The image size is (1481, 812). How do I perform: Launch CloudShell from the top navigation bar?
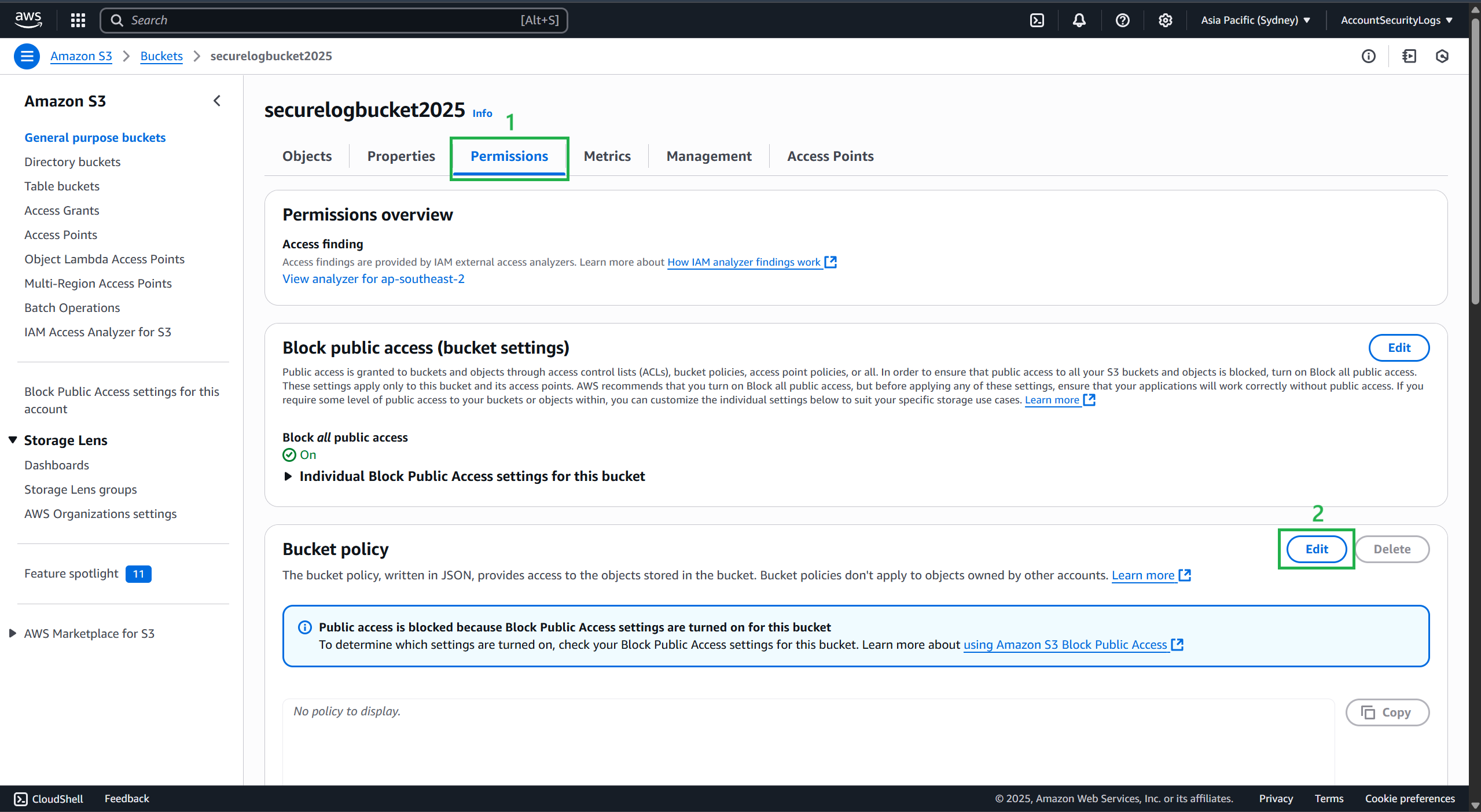point(1037,20)
